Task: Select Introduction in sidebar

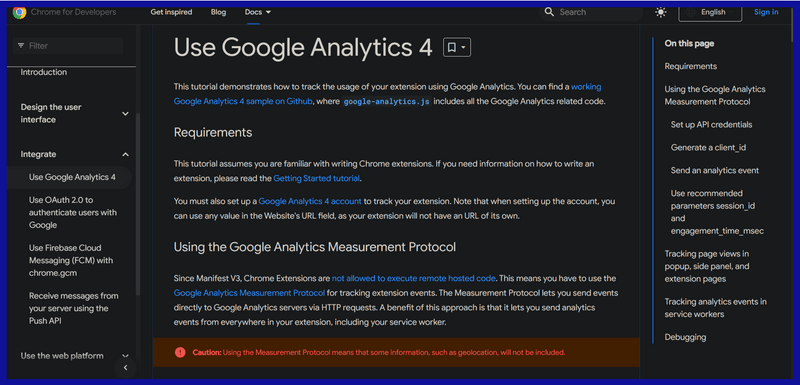Action: (x=44, y=72)
